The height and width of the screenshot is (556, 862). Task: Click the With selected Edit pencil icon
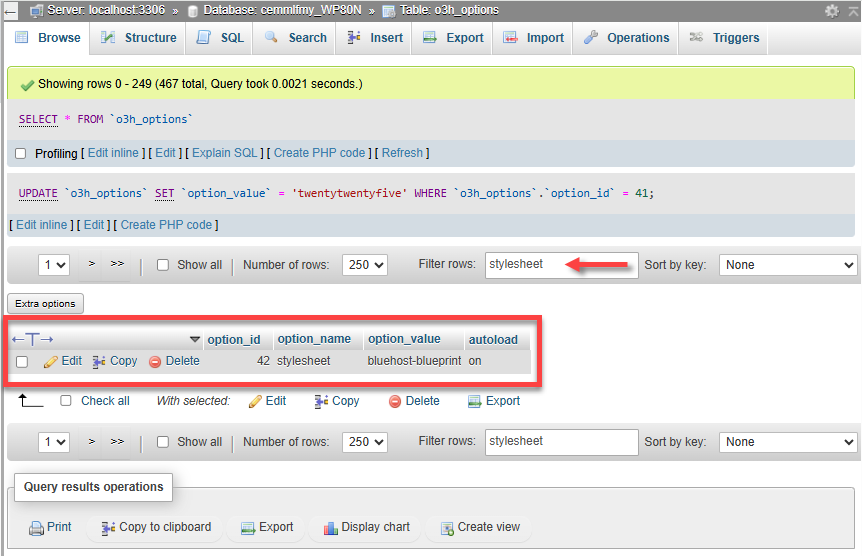255,401
